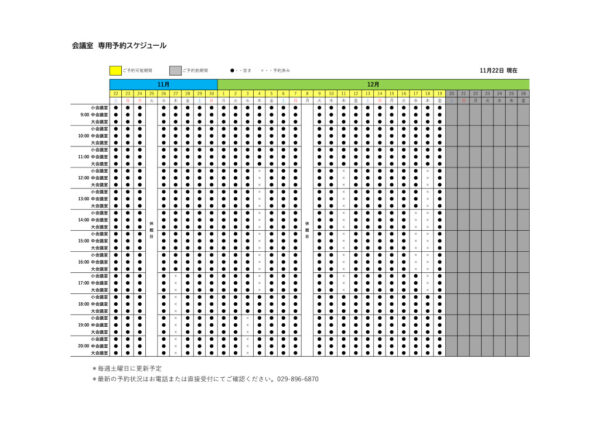This screenshot has height=424, width=600.
Task: Click the 小会議室 row label under 9:00
Action: 99,108
